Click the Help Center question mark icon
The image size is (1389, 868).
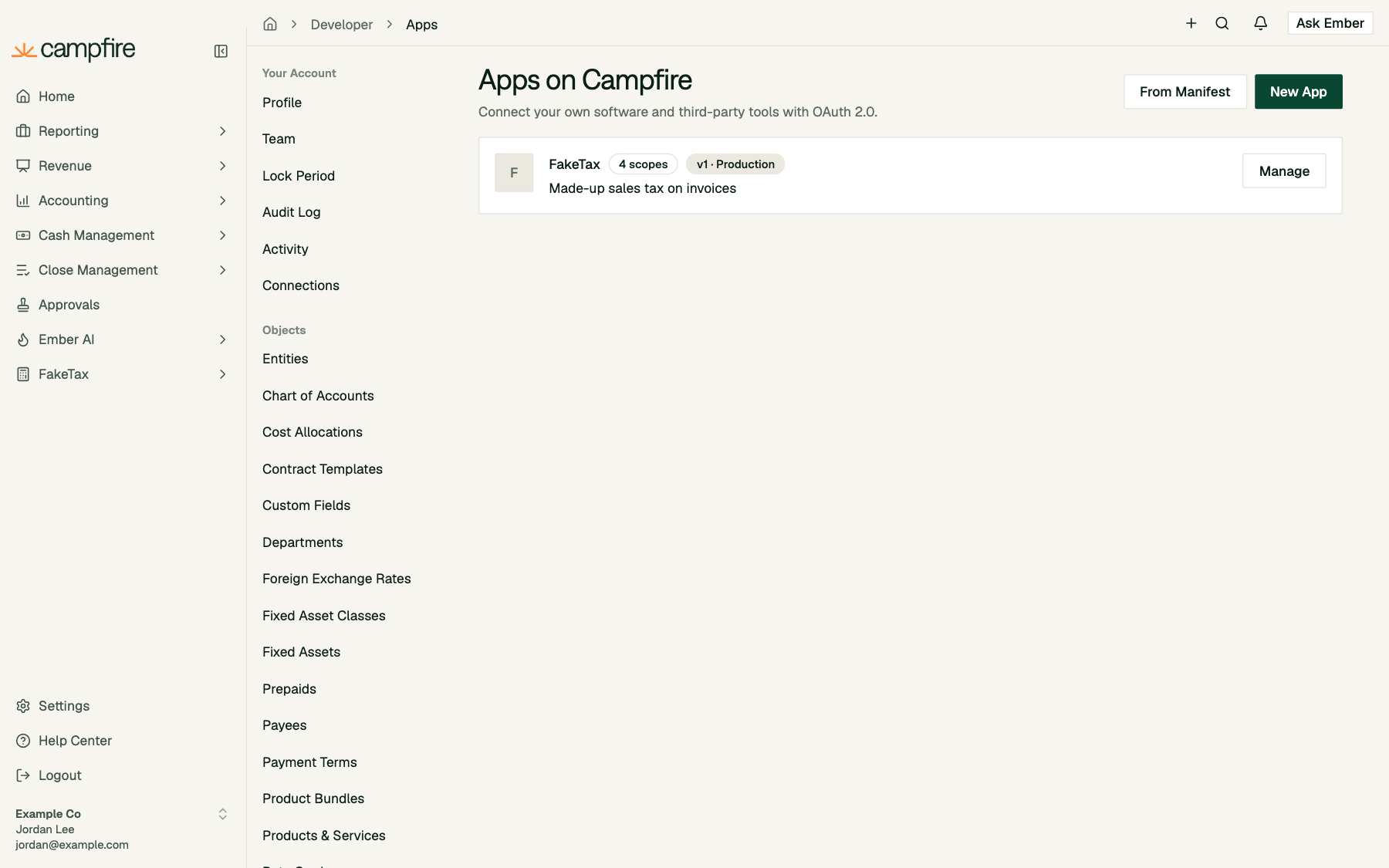point(23,741)
